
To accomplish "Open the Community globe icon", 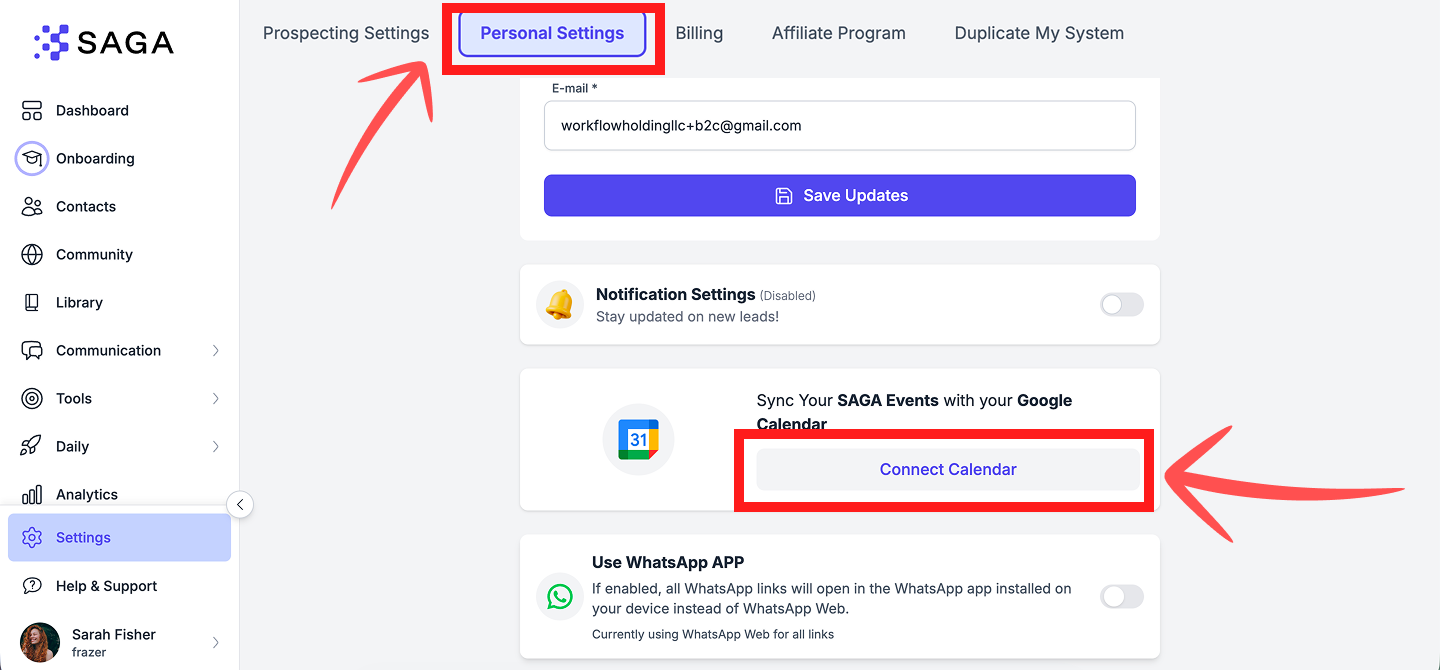I will [x=32, y=254].
